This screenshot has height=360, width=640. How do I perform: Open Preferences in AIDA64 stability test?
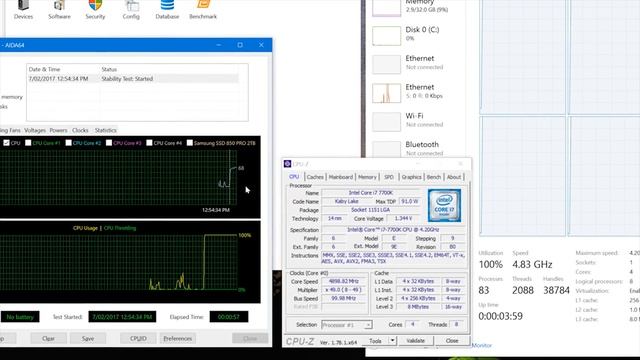click(178, 338)
